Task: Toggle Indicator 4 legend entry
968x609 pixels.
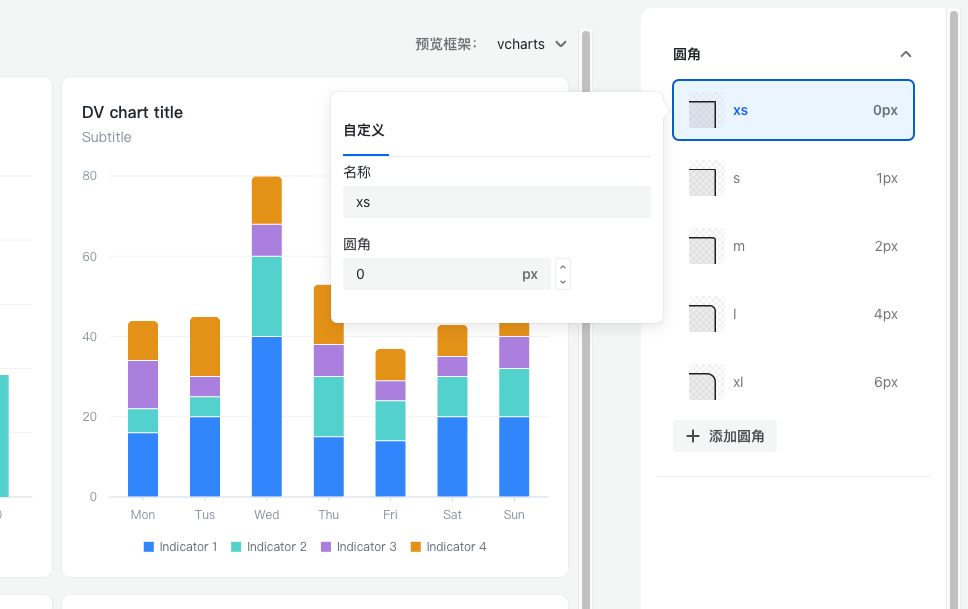Action: pos(448,547)
